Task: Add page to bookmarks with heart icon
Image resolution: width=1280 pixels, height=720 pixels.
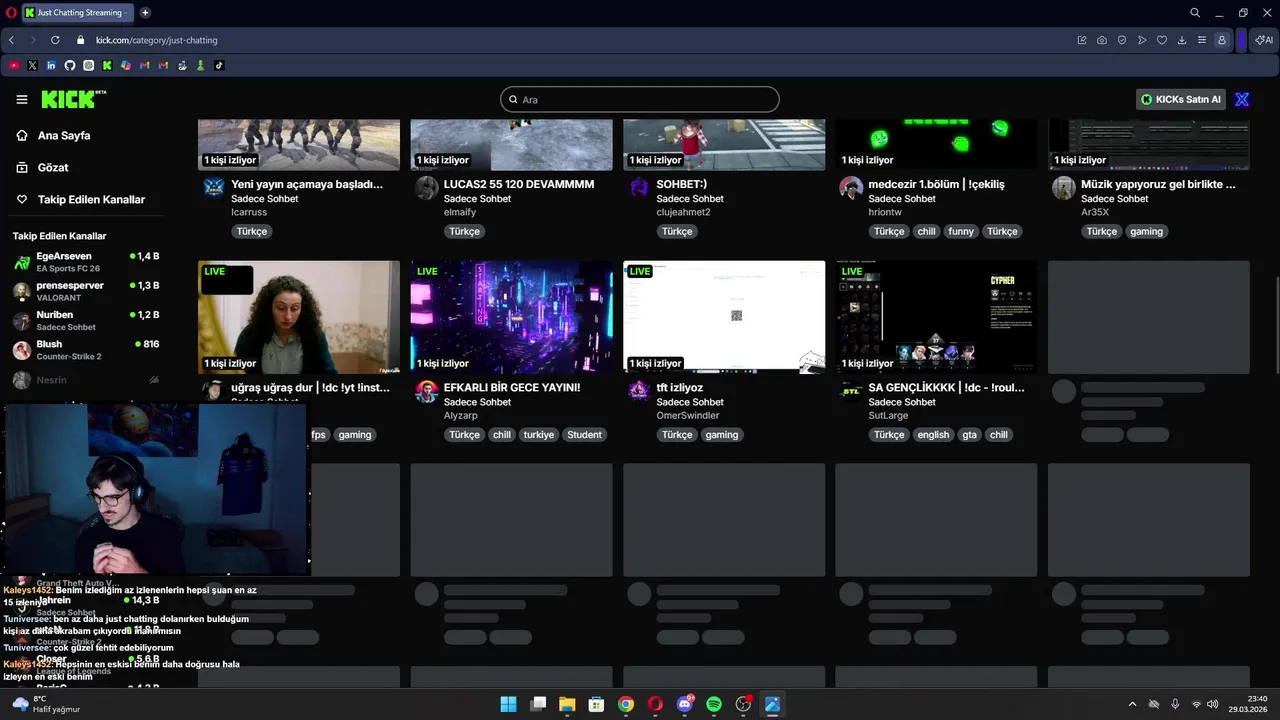Action: pyautogui.click(x=1162, y=40)
